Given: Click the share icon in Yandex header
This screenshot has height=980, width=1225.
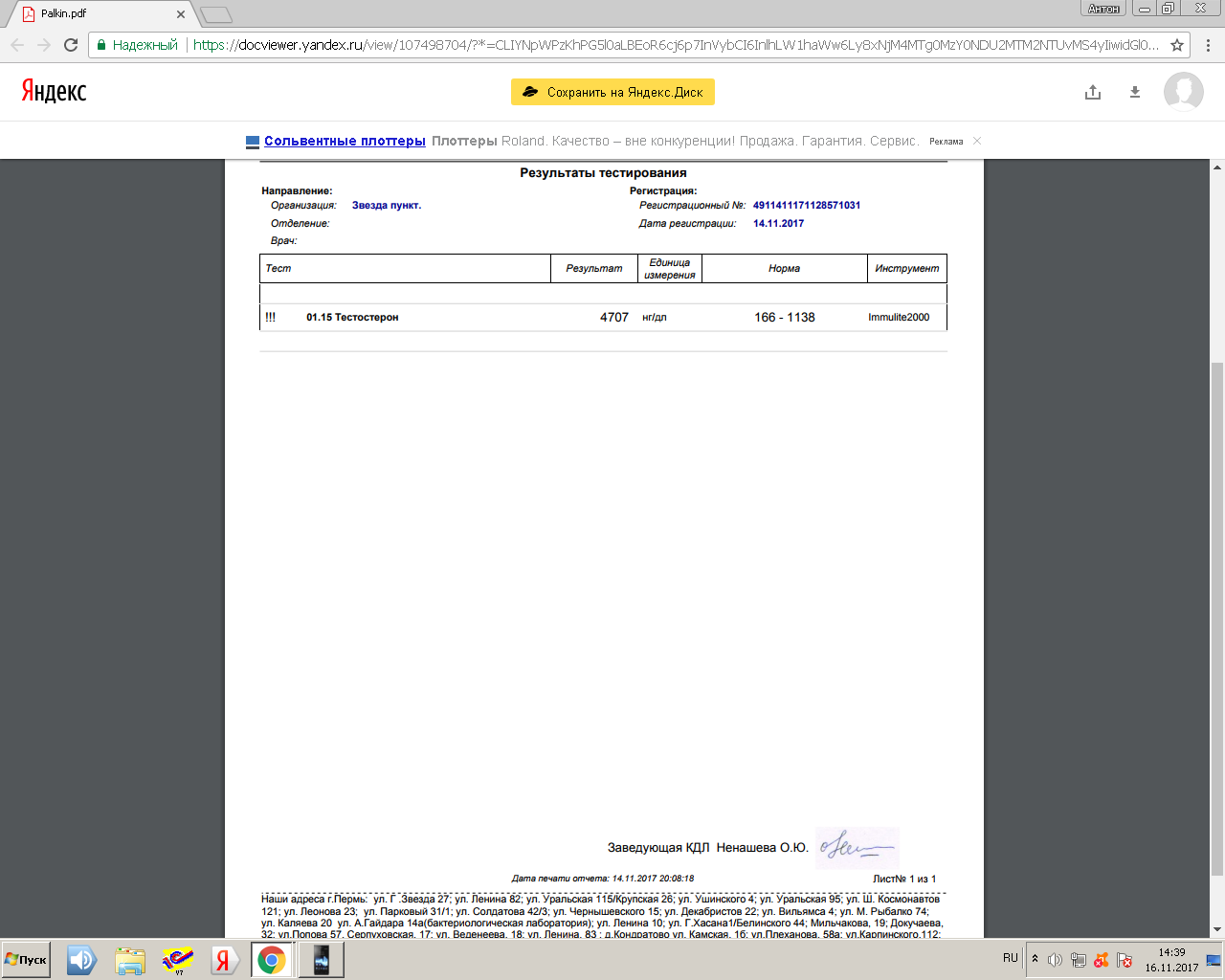Looking at the screenshot, I should point(1093,92).
